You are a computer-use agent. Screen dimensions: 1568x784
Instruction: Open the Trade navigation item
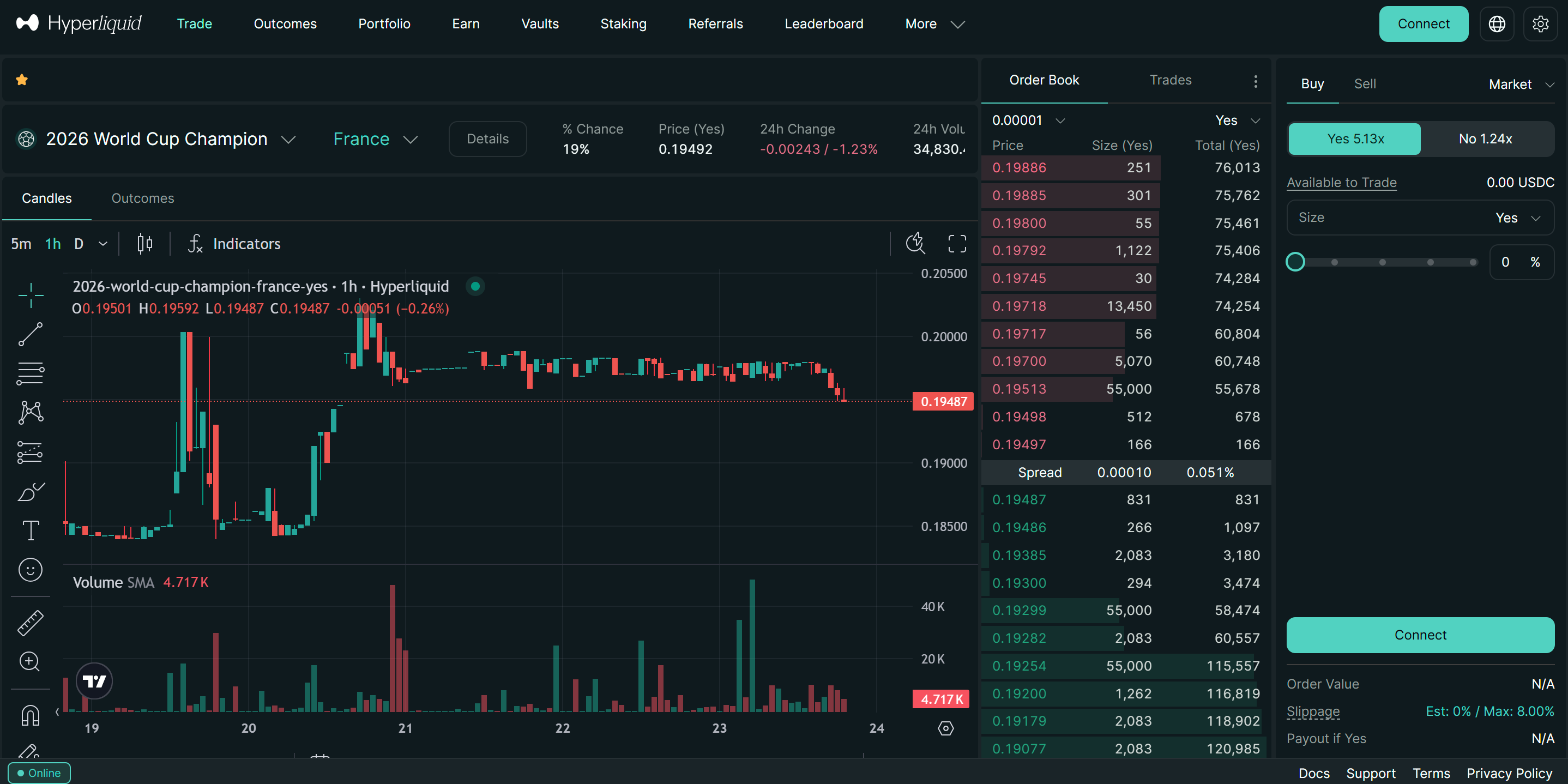[x=194, y=24]
